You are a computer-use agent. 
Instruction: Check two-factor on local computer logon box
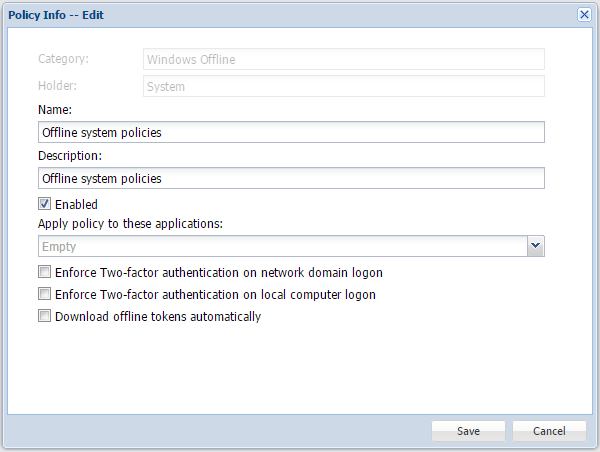coord(45,295)
